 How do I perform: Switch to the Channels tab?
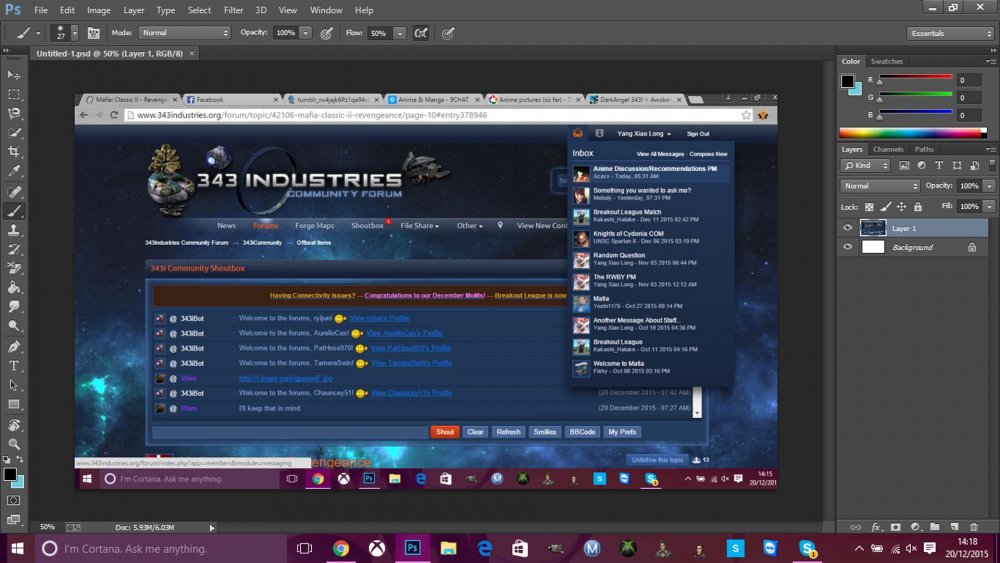click(x=888, y=149)
